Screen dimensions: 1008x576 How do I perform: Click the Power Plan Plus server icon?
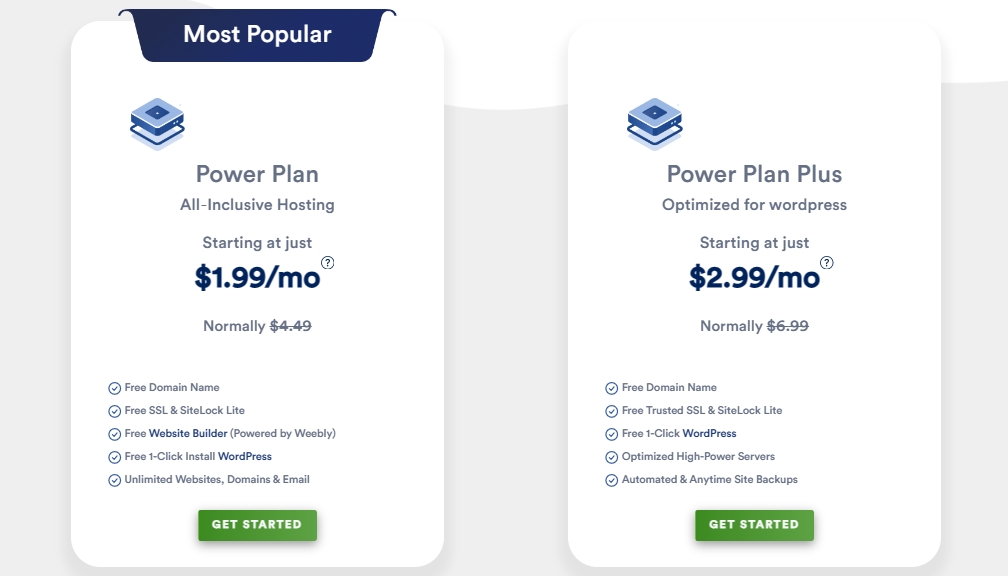654,124
